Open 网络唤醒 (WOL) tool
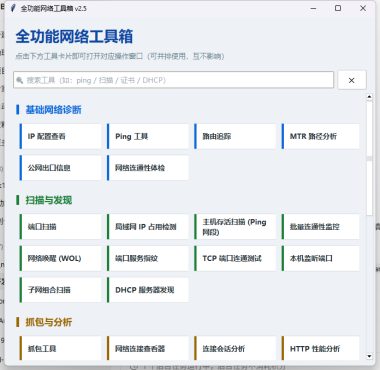 [x=60, y=258]
